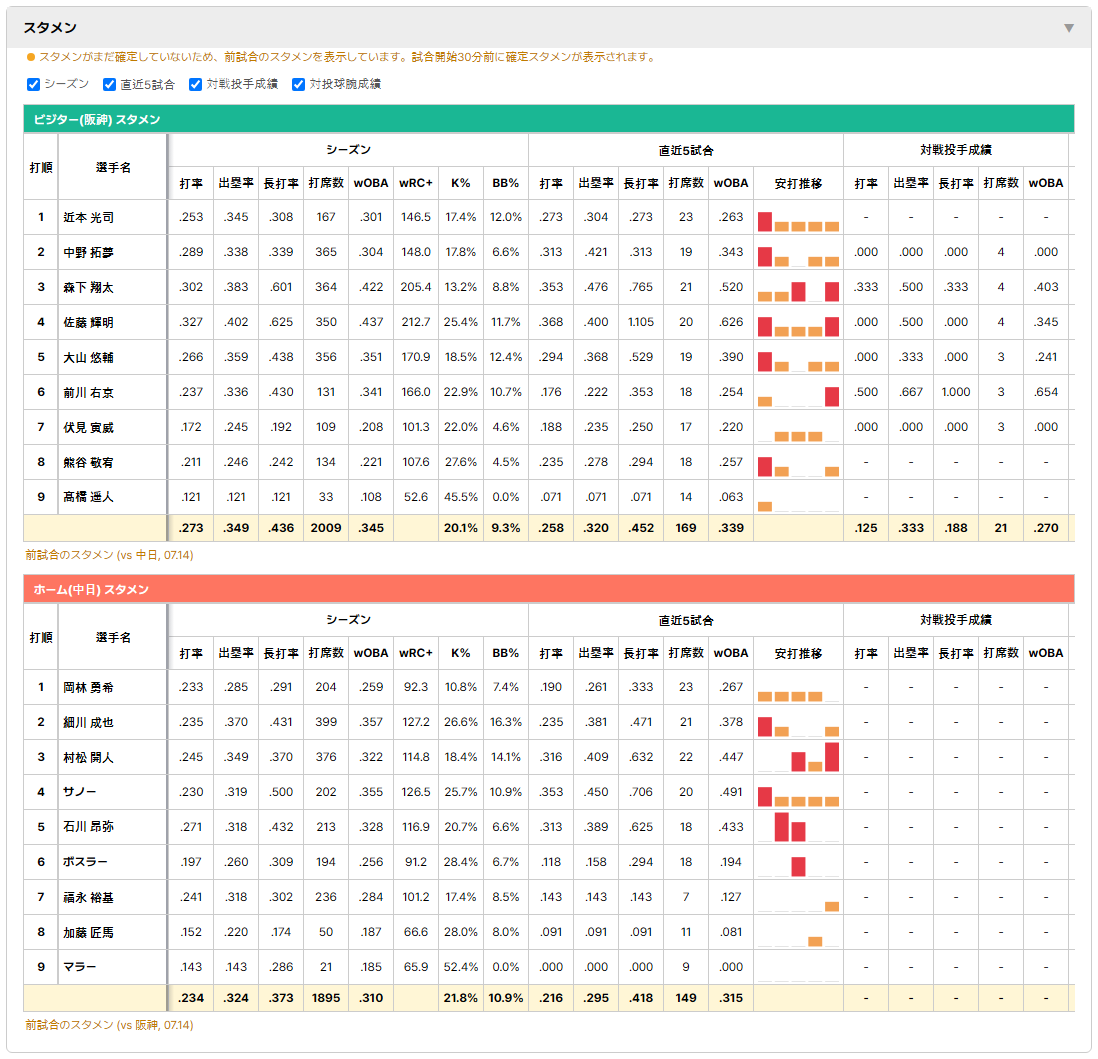This screenshot has width=1098, height=1059.
Task: Disable the 対戦投手成績 checkbox
Action: (195, 85)
